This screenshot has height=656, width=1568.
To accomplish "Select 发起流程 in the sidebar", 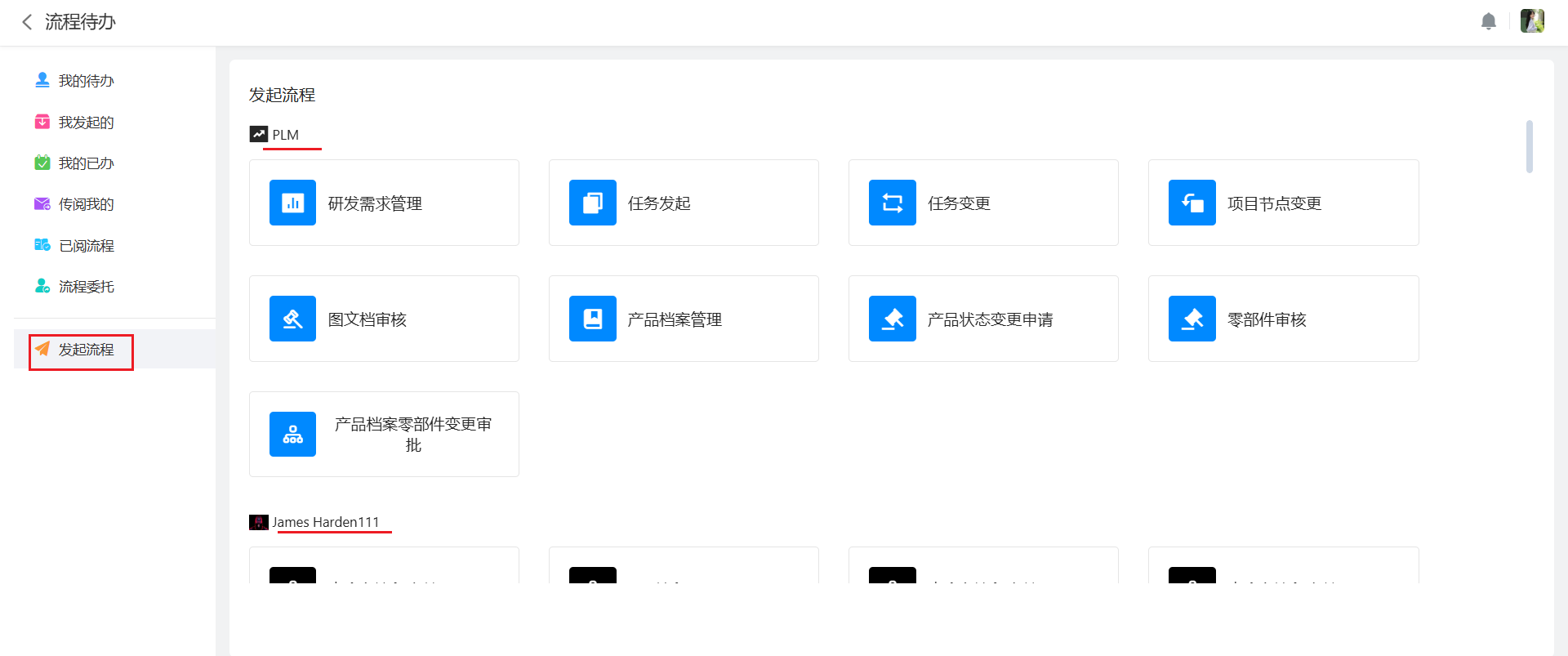I will click(x=86, y=350).
